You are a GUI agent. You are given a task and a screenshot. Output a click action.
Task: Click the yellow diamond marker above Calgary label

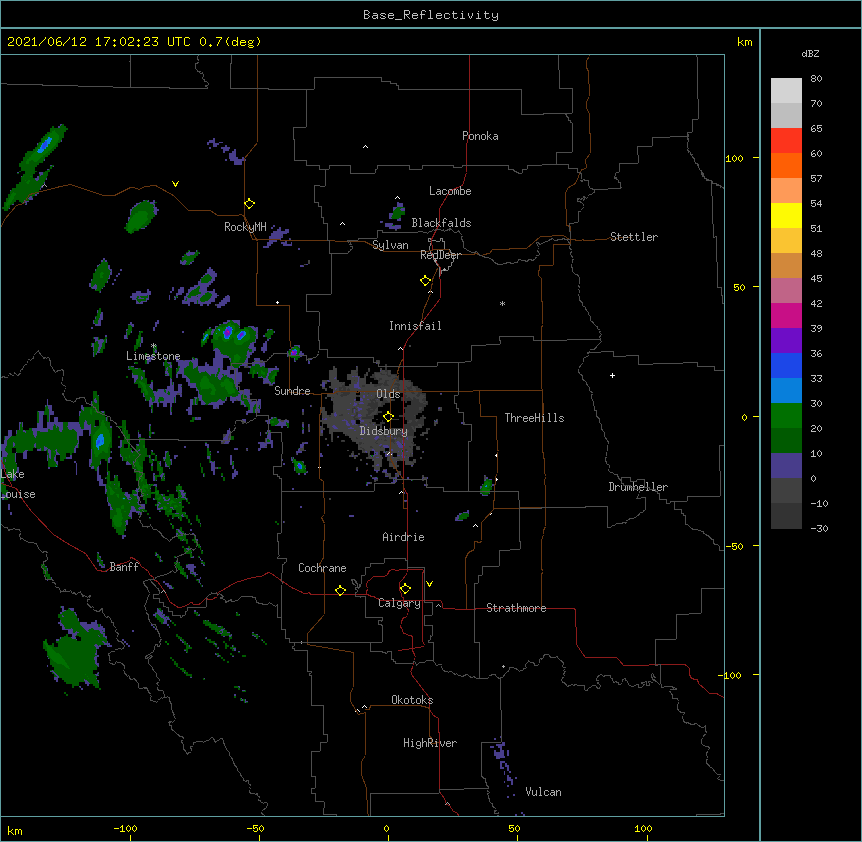pyautogui.click(x=405, y=589)
